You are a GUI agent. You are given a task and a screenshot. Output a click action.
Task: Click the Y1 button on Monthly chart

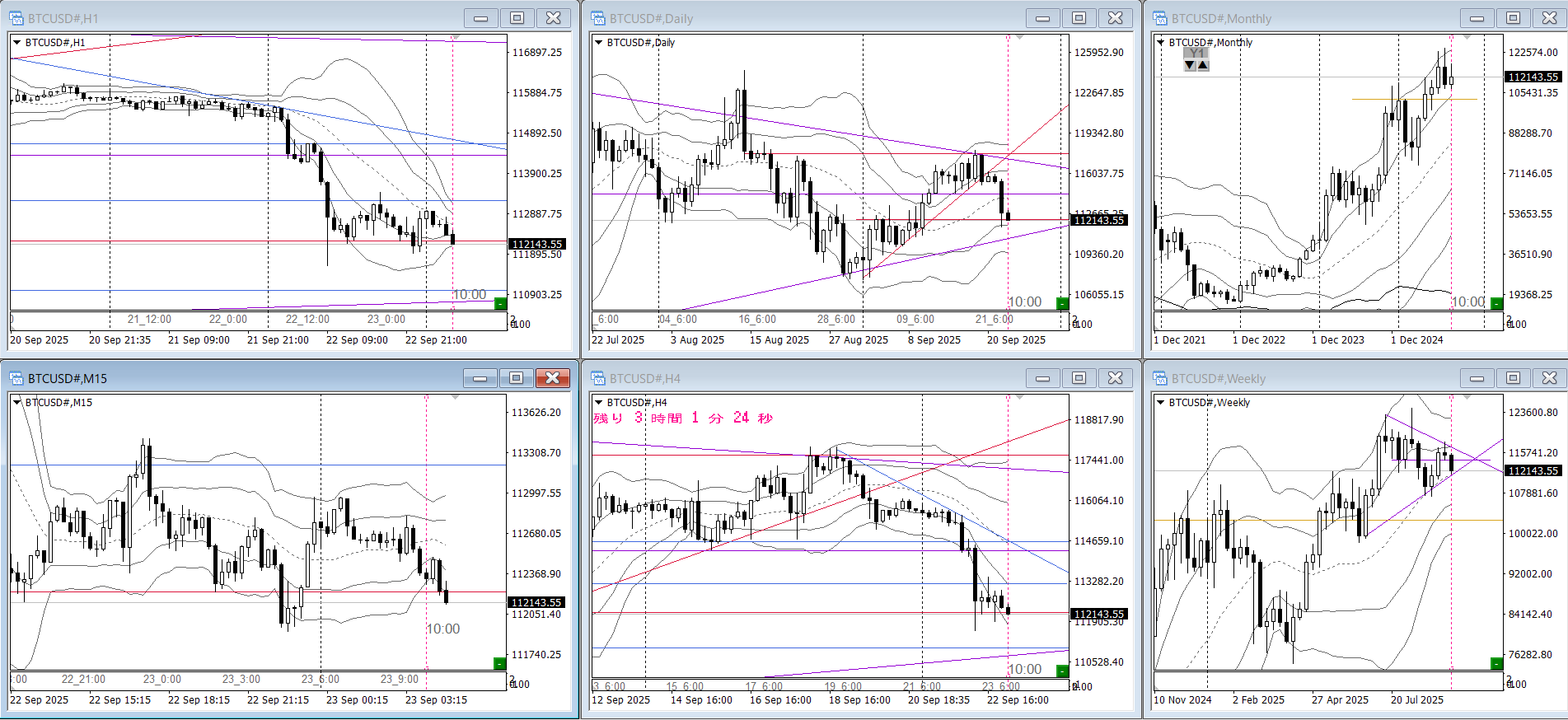(1196, 54)
